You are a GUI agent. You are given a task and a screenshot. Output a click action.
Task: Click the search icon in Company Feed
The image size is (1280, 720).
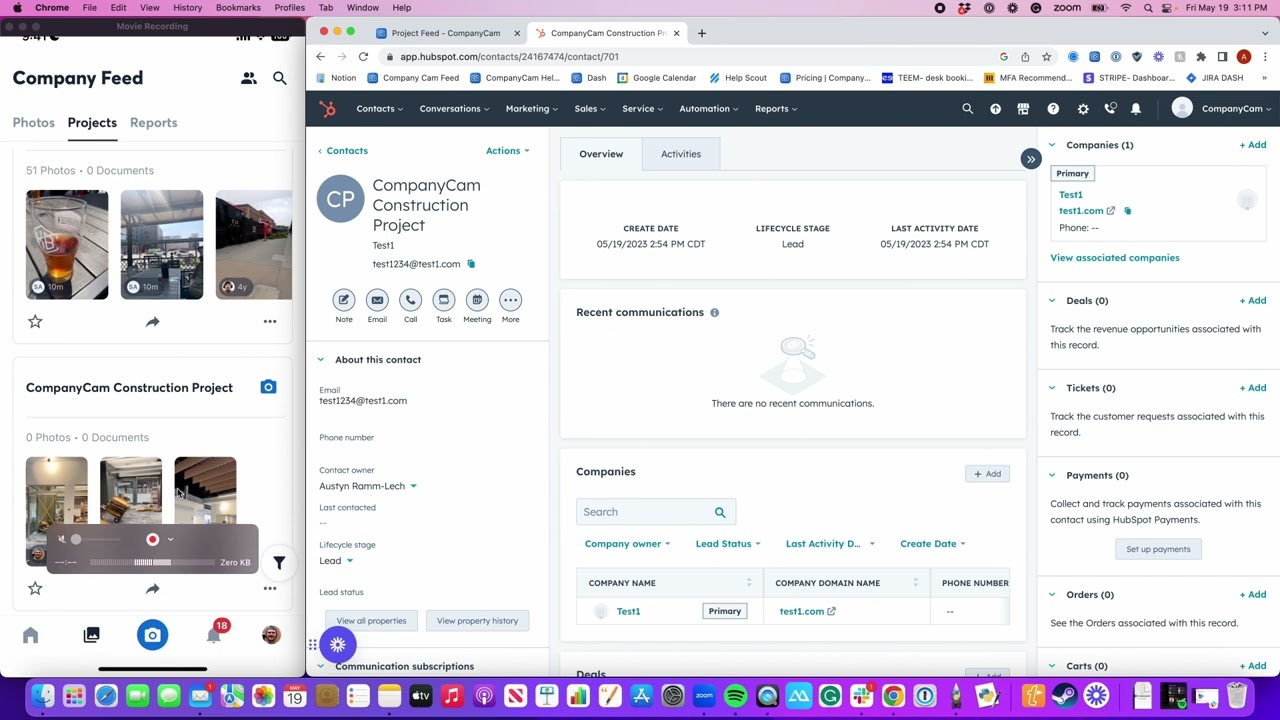pyautogui.click(x=280, y=78)
